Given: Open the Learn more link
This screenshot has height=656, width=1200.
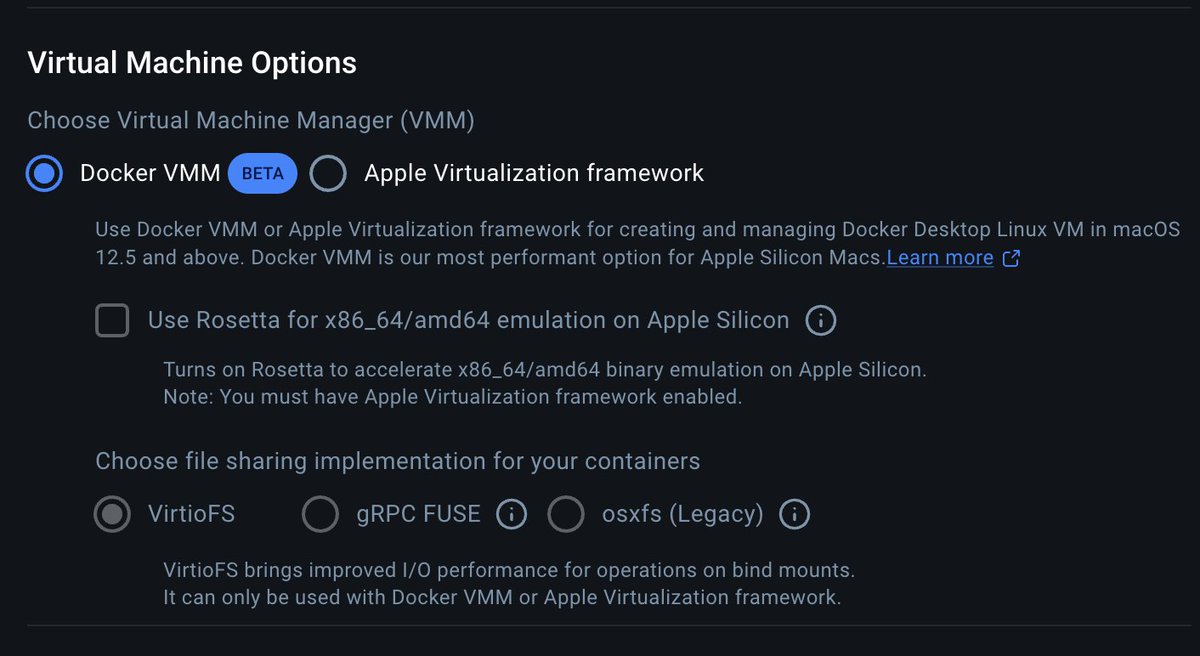Looking at the screenshot, I should [x=940, y=258].
